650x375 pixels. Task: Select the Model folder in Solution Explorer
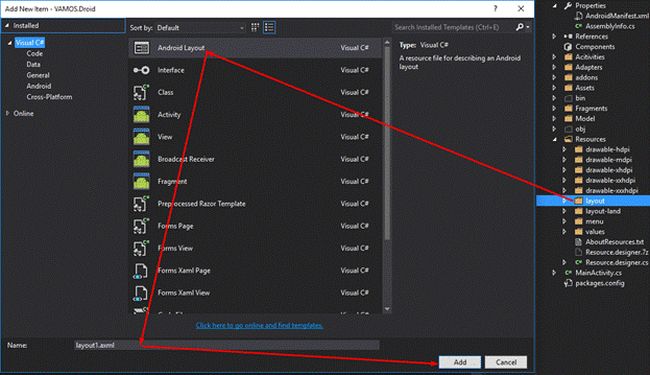585,119
